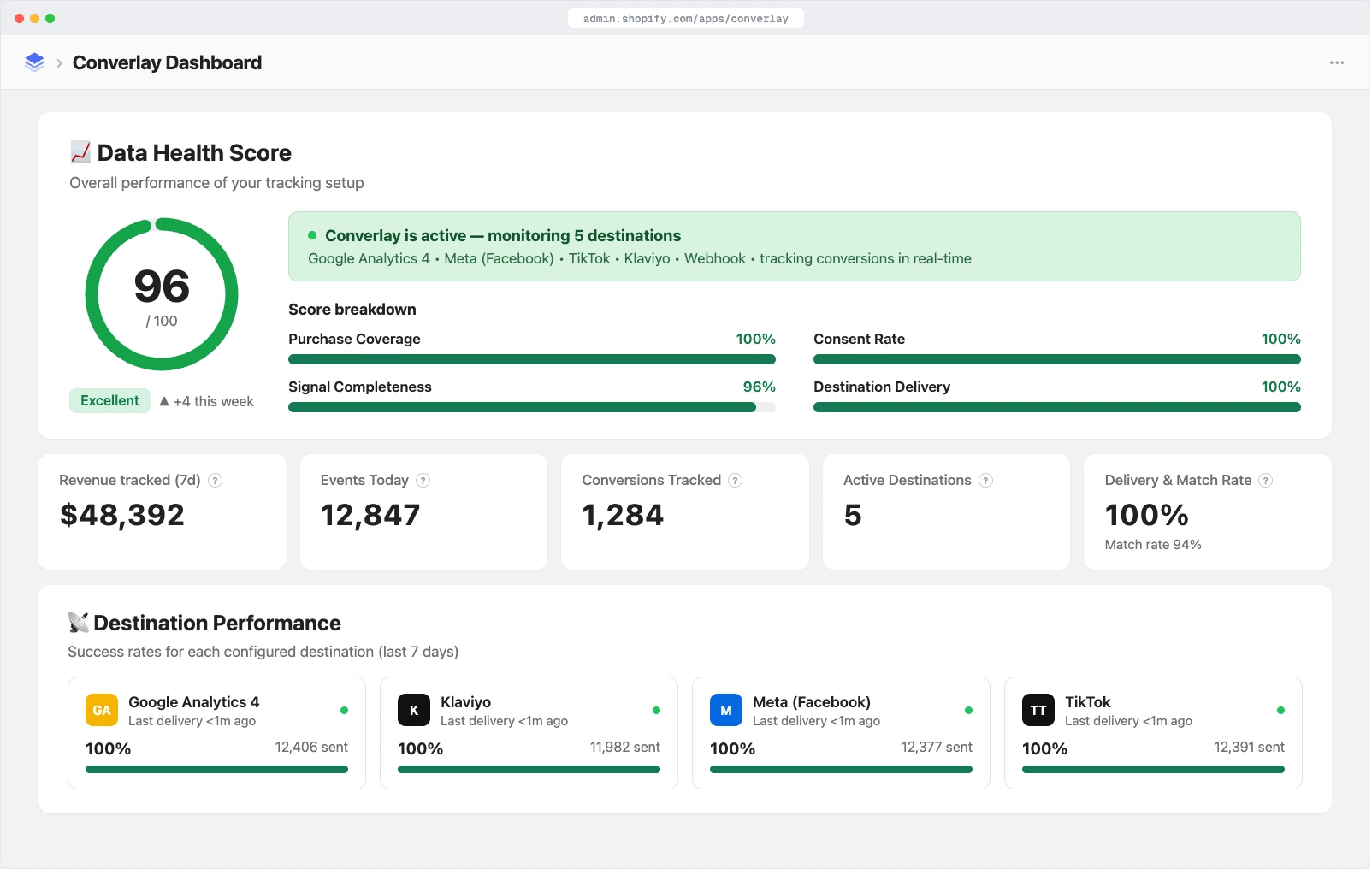Image resolution: width=1372 pixels, height=869 pixels.
Task: Click the Match rate 94% text
Action: (x=1153, y=545)
